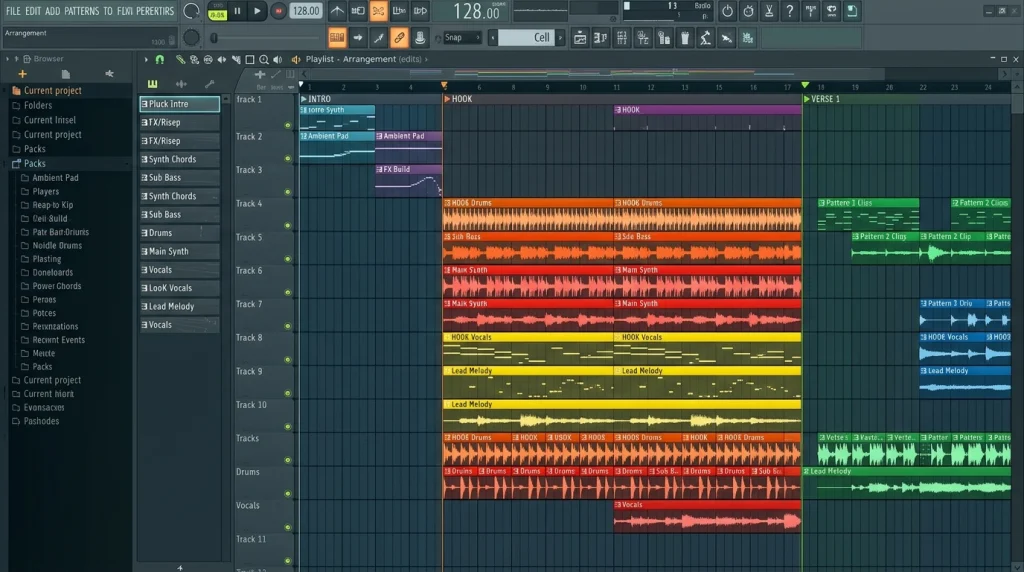The image size is (1024, 572).
Task: Select the square selection tool in the playlist
Action: tap(249, 59)
